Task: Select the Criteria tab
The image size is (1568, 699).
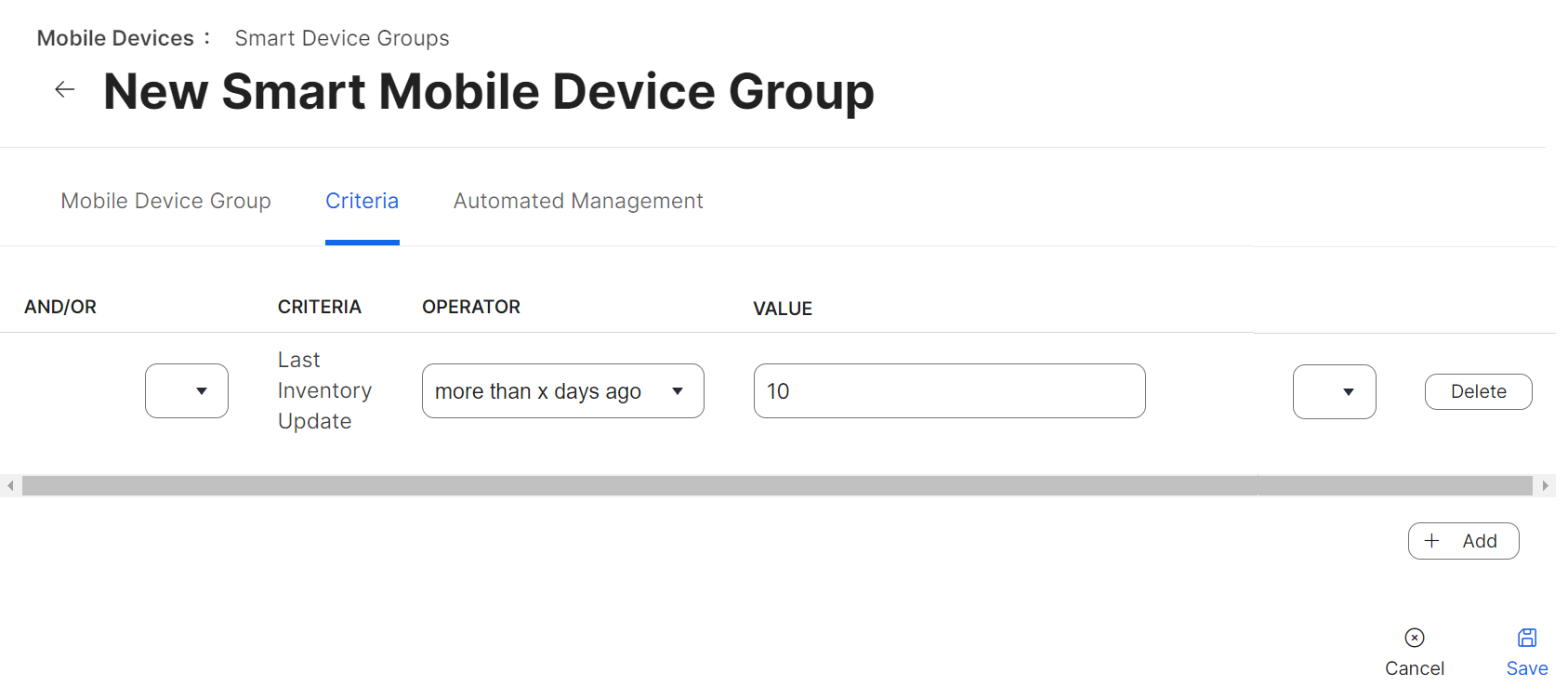Action: coord(362,201)
